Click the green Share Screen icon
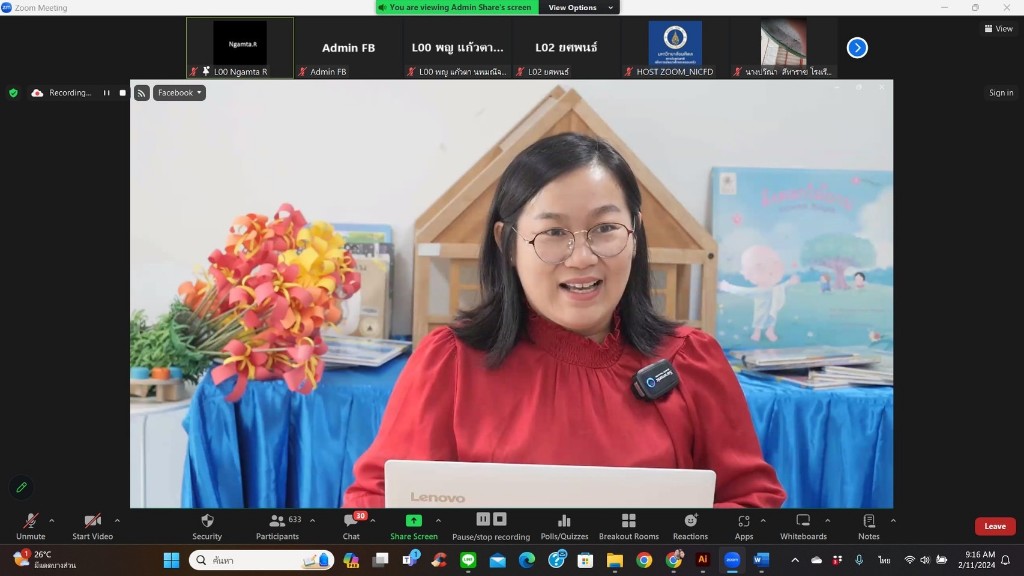The image size is (1024, 576). (x=414, y=520)
